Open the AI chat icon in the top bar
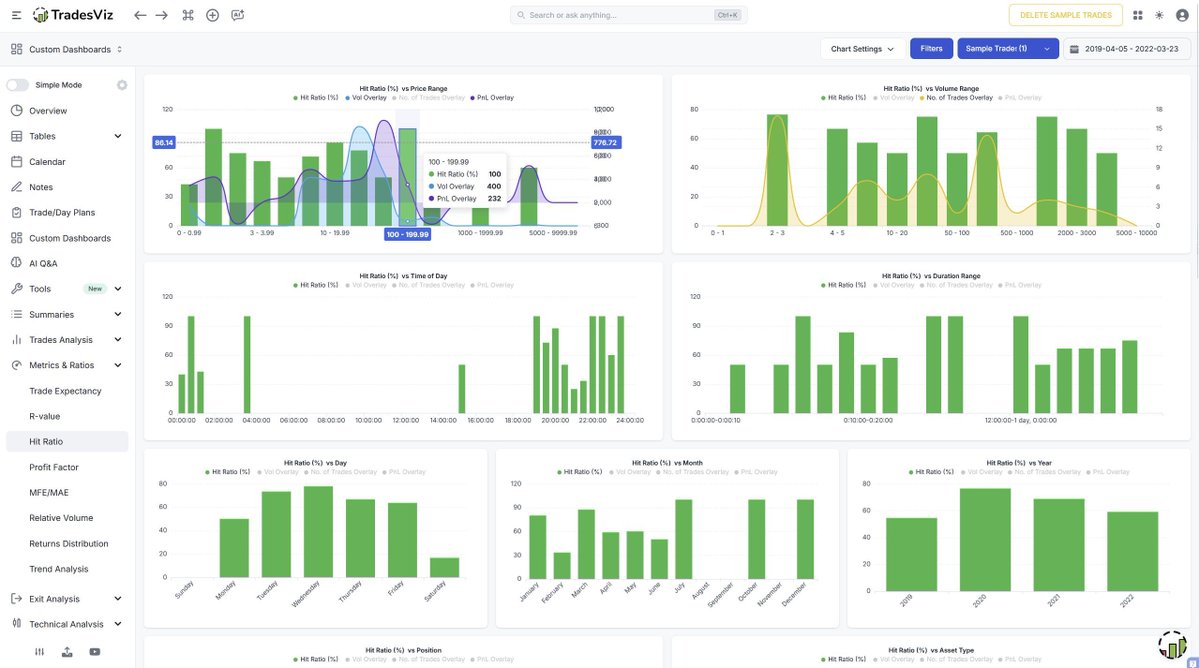 click(x=238, y=15)
